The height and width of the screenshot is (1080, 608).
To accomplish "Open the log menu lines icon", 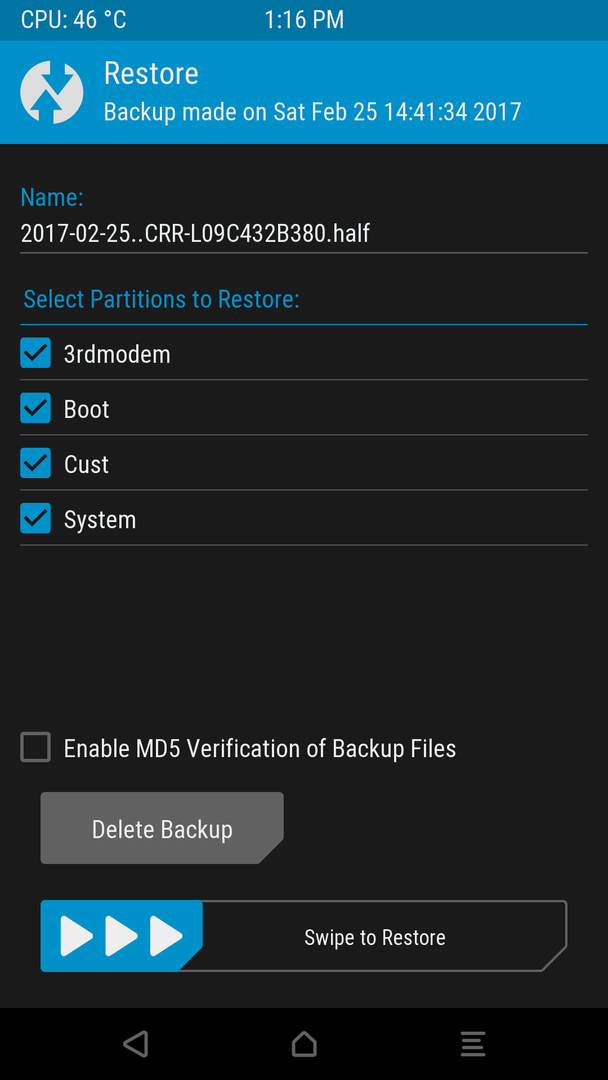I will point(473,1044).
